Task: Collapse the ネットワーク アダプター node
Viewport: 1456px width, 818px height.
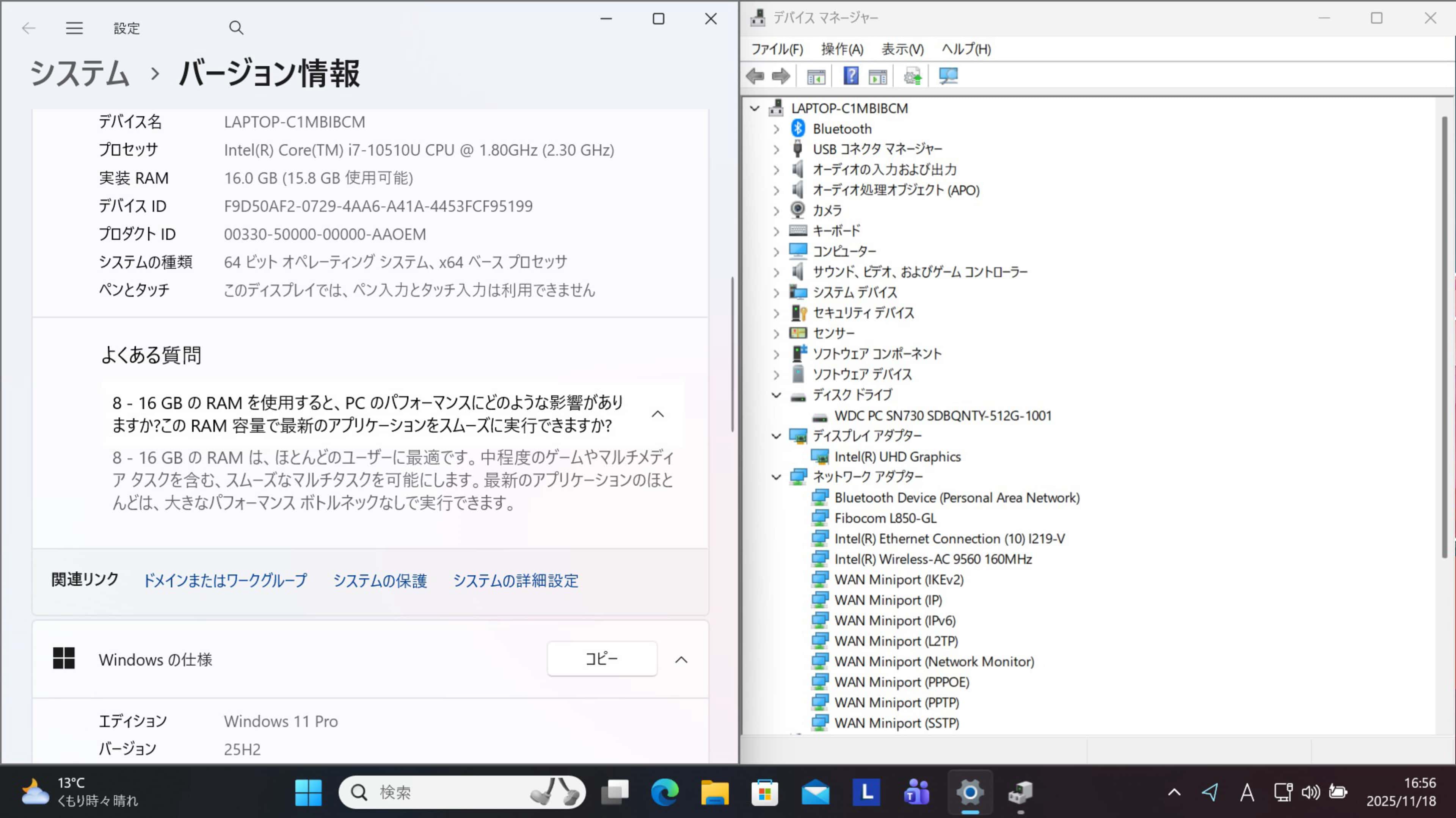Action: [x=776, y=477]
